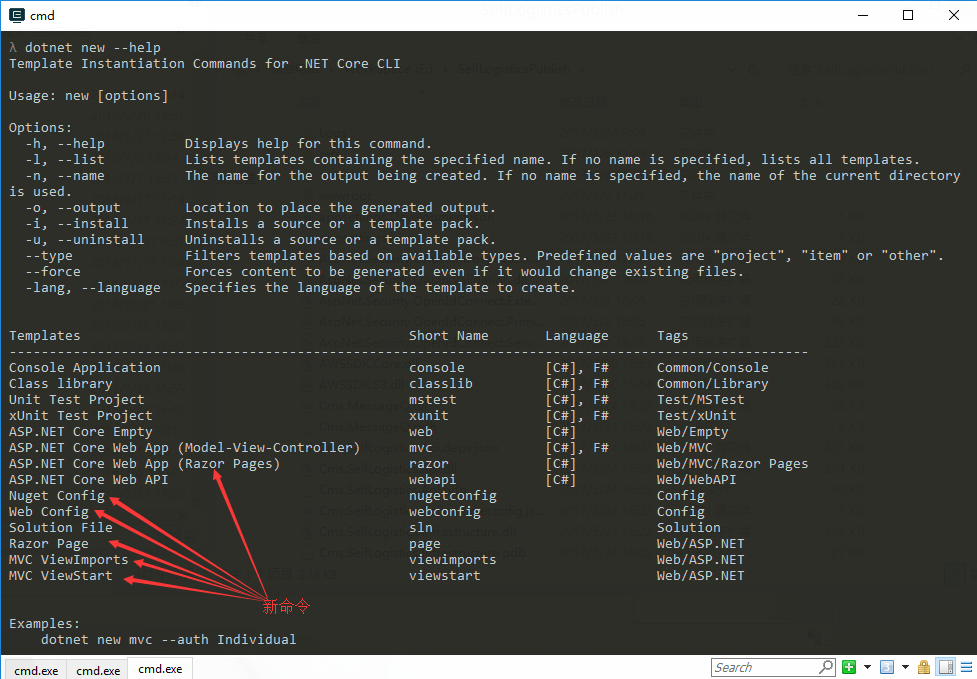Open a new console with the green plus
This screenshot has width=977, height=679.
(x=849, y=667)
